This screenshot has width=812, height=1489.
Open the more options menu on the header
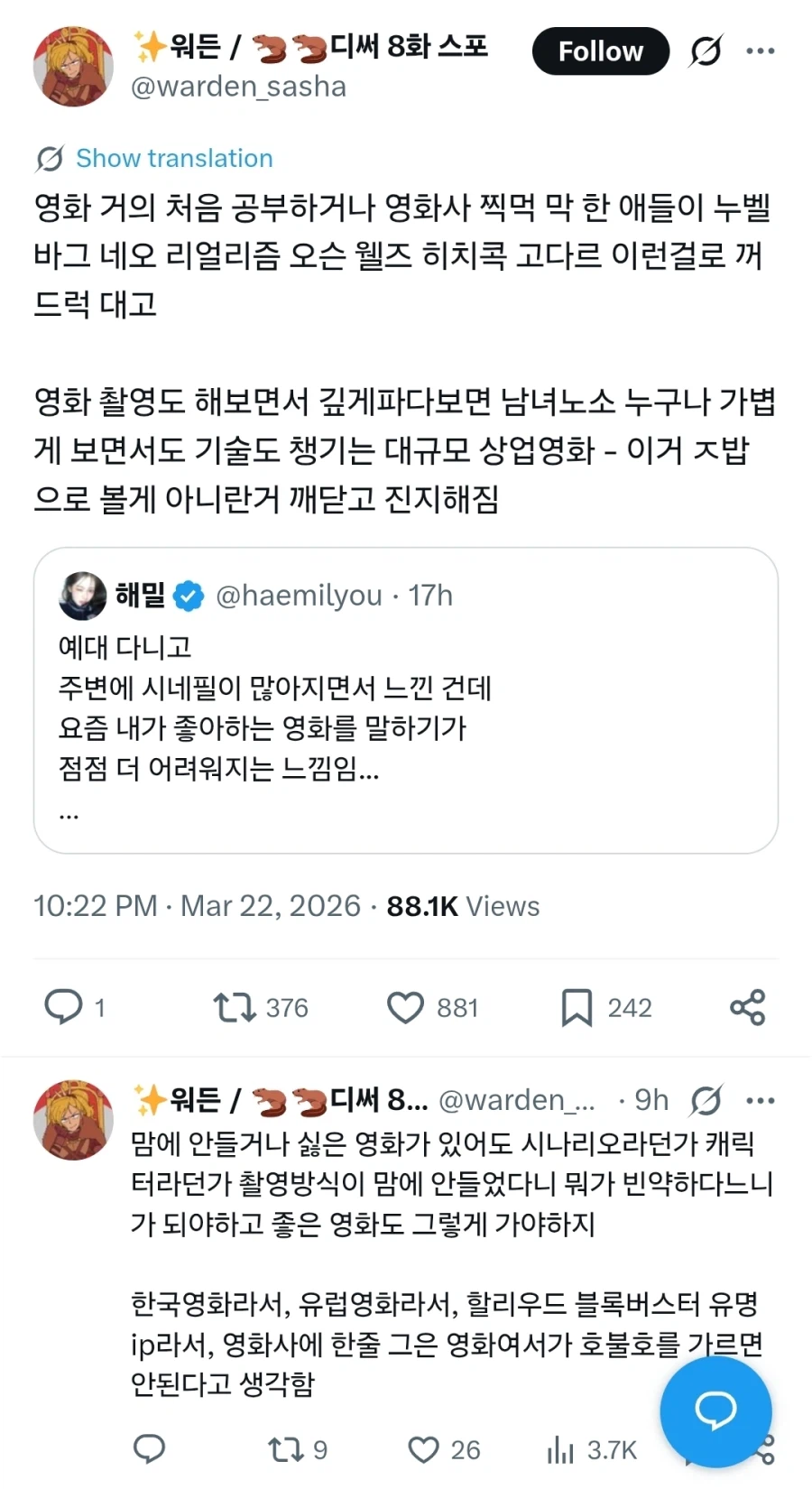click(x=761, y=51)
